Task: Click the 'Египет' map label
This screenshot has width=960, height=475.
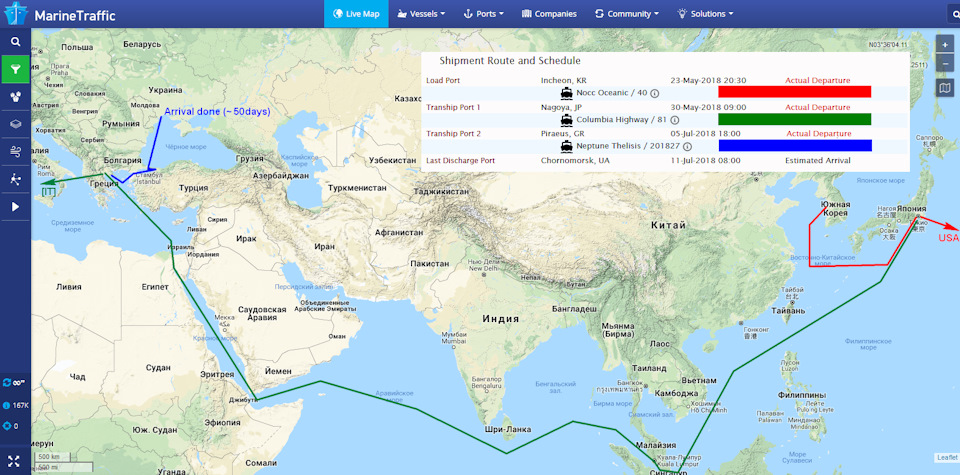Action: point(155,286)
